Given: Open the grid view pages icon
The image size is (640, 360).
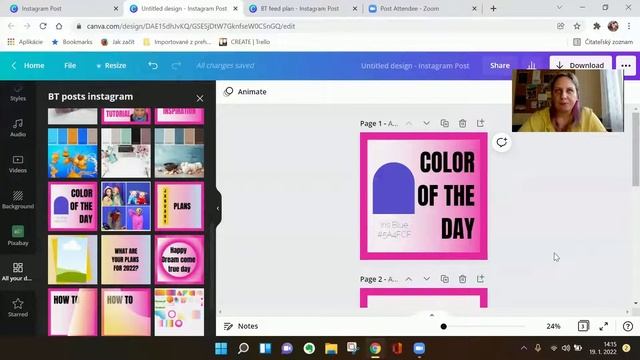Looking at the screenshot, I should tap(583, 326).
